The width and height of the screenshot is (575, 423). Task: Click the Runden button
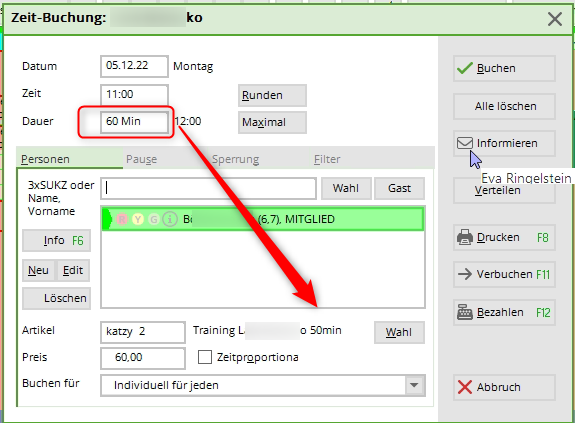(x=272, y=95)
